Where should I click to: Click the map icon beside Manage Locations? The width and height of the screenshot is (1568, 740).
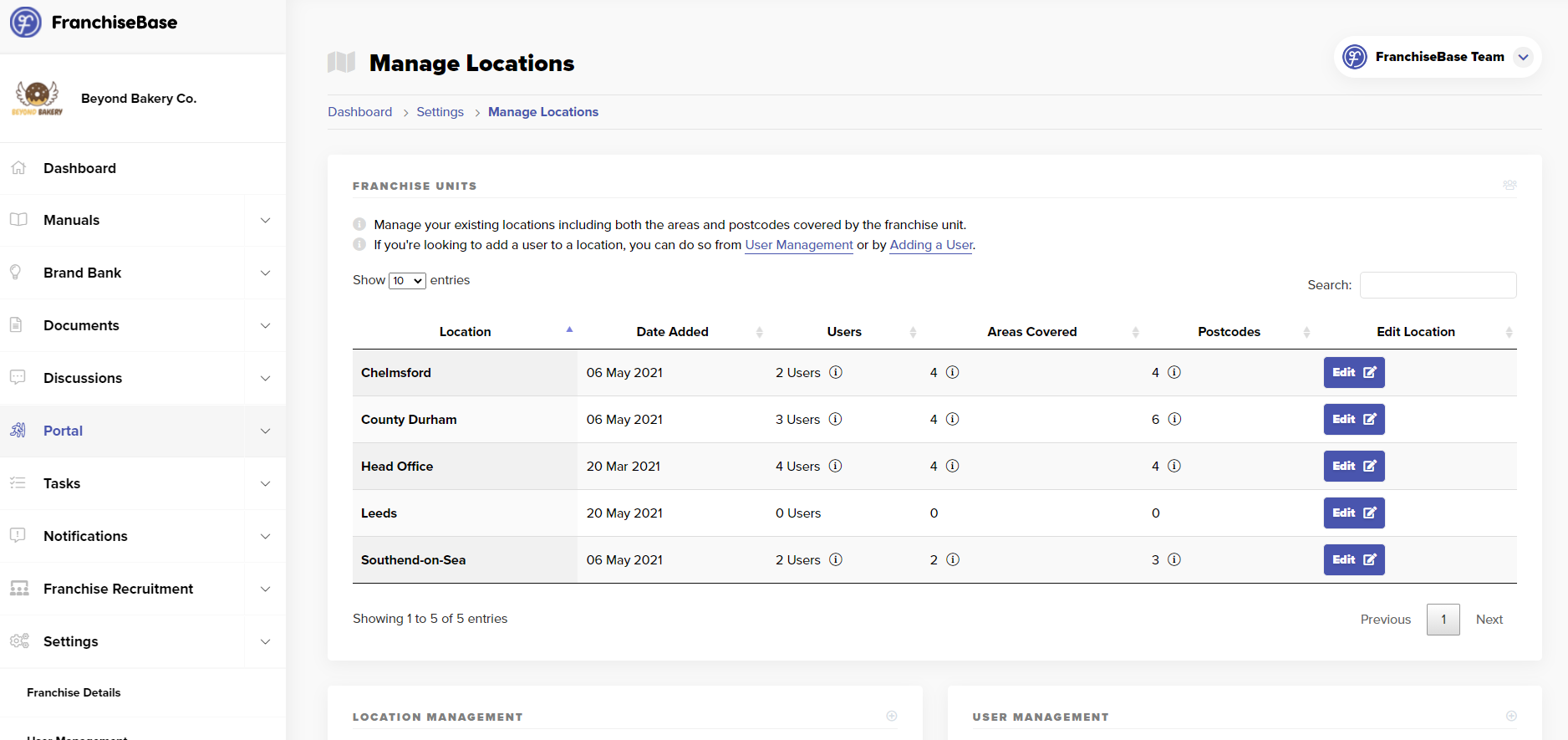click(x=341, y=62)
